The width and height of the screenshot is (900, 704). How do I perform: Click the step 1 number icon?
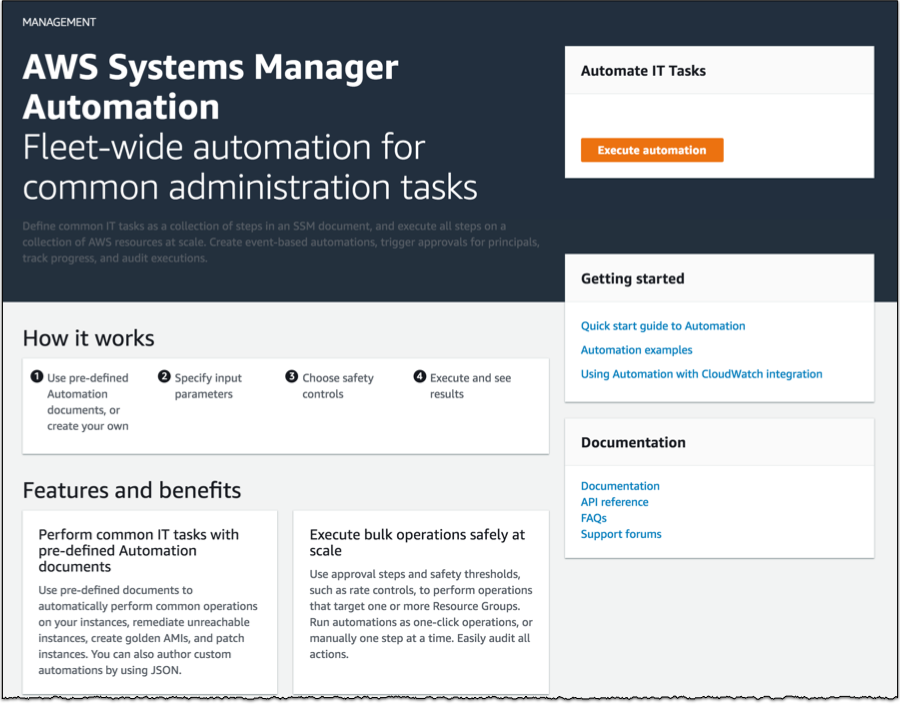37,377
